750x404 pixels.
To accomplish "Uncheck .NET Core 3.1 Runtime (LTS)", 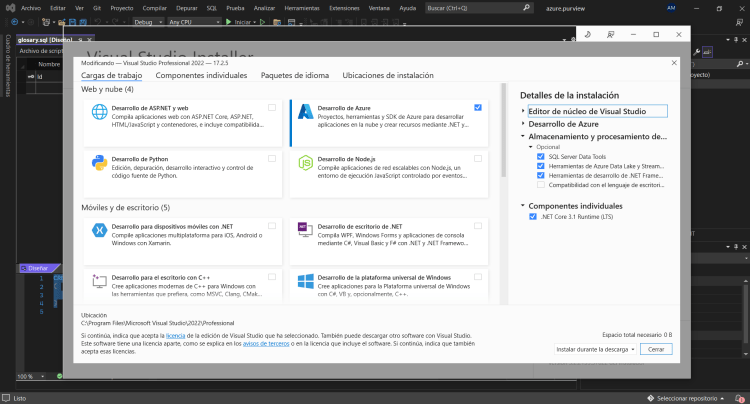I will click(x=533, y=216).
